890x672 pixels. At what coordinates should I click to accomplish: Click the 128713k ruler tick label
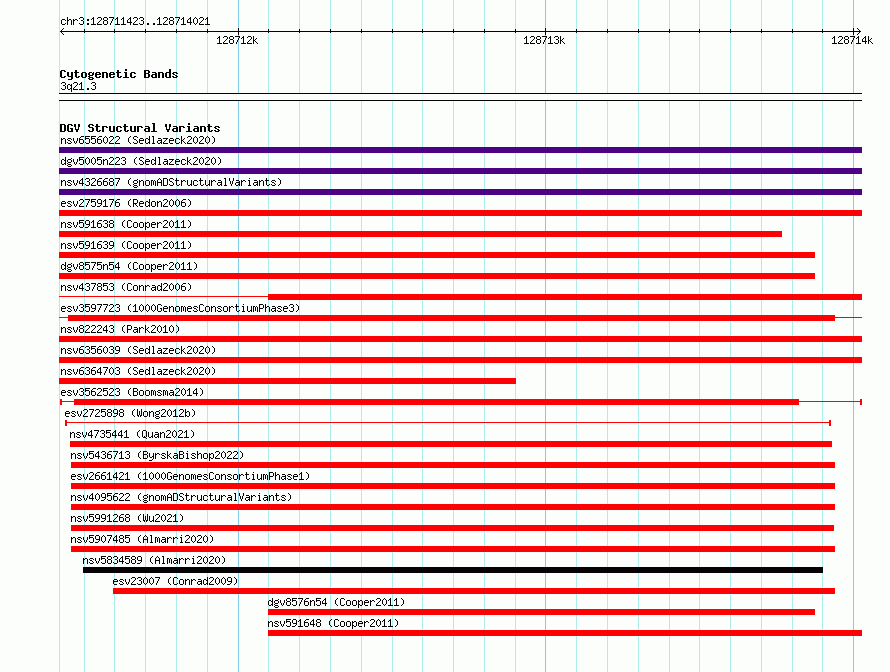click(544, 40)
